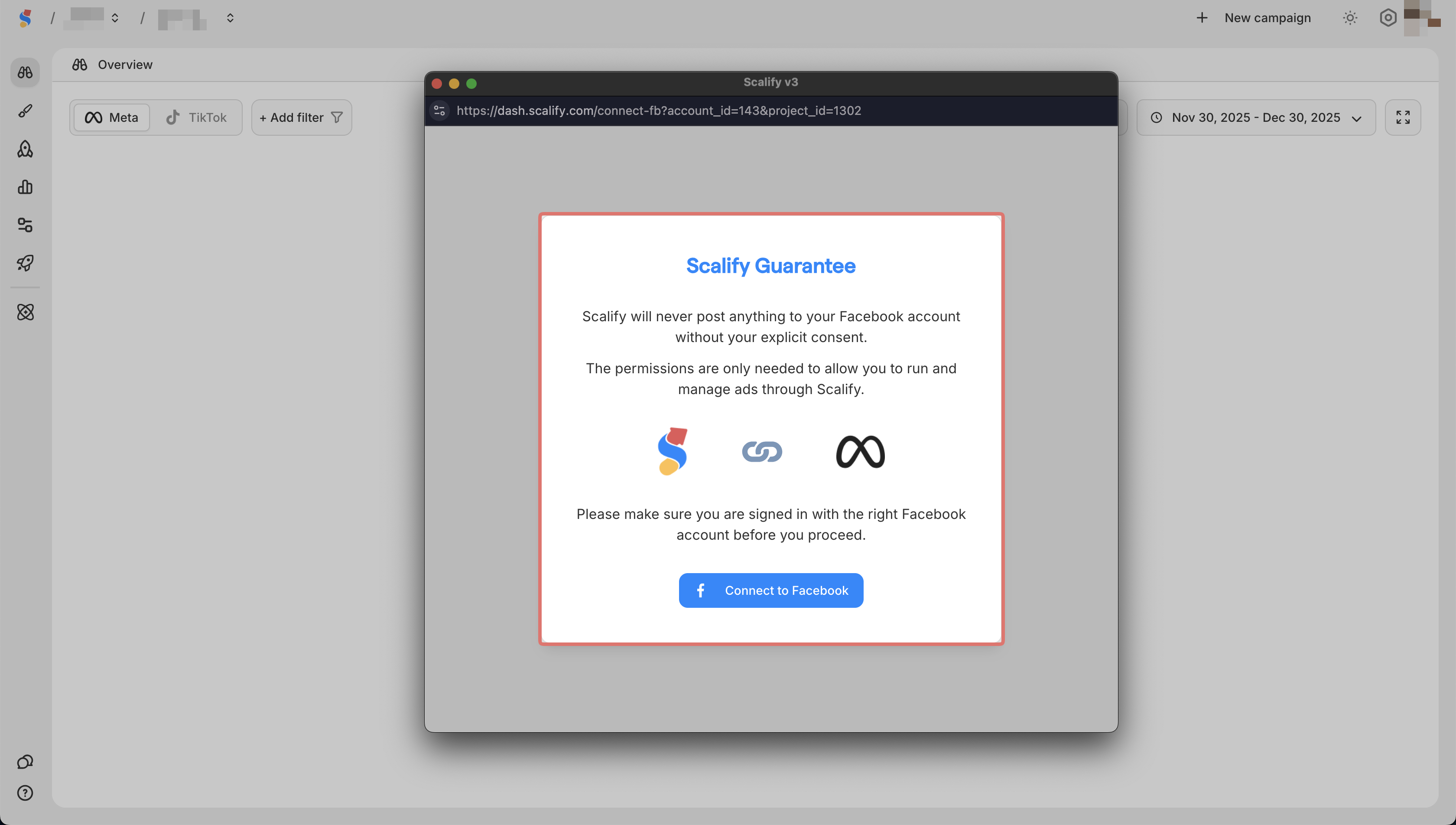Click the Add filter button
This screenshot has height=825, width=1456.
301,117
